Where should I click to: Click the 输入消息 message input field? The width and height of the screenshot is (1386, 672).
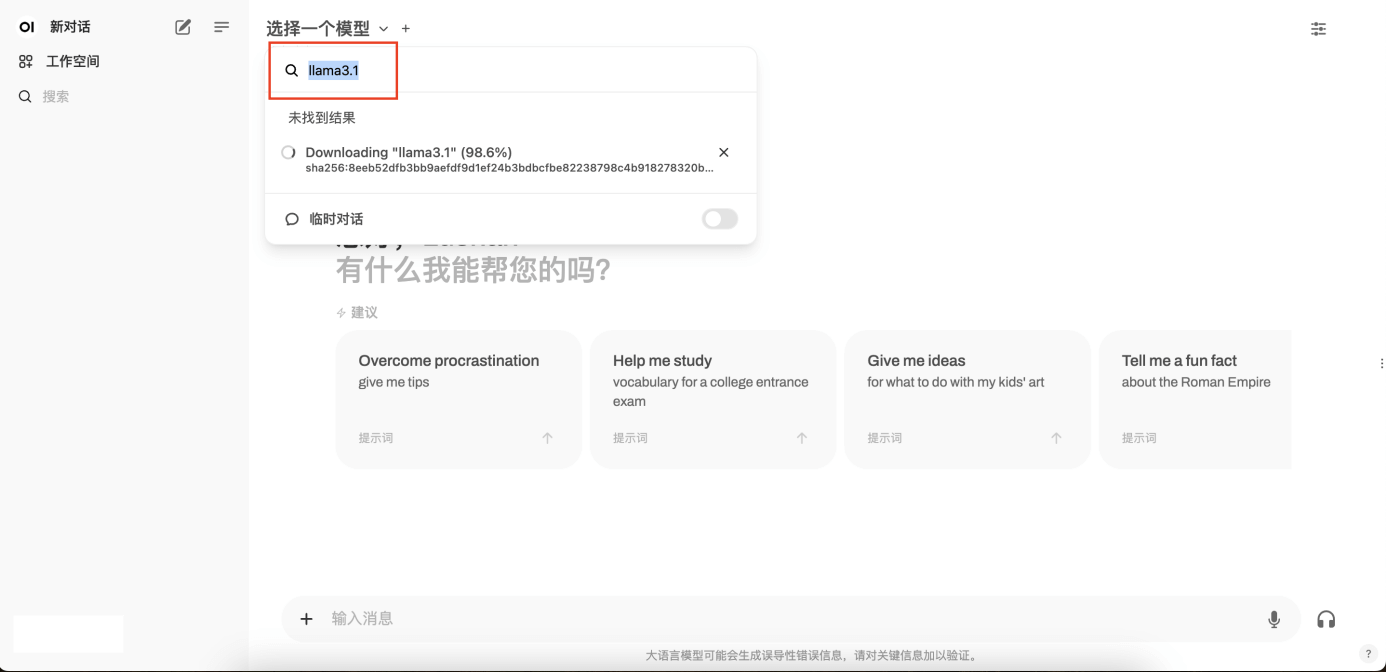(x=700, y=618)
